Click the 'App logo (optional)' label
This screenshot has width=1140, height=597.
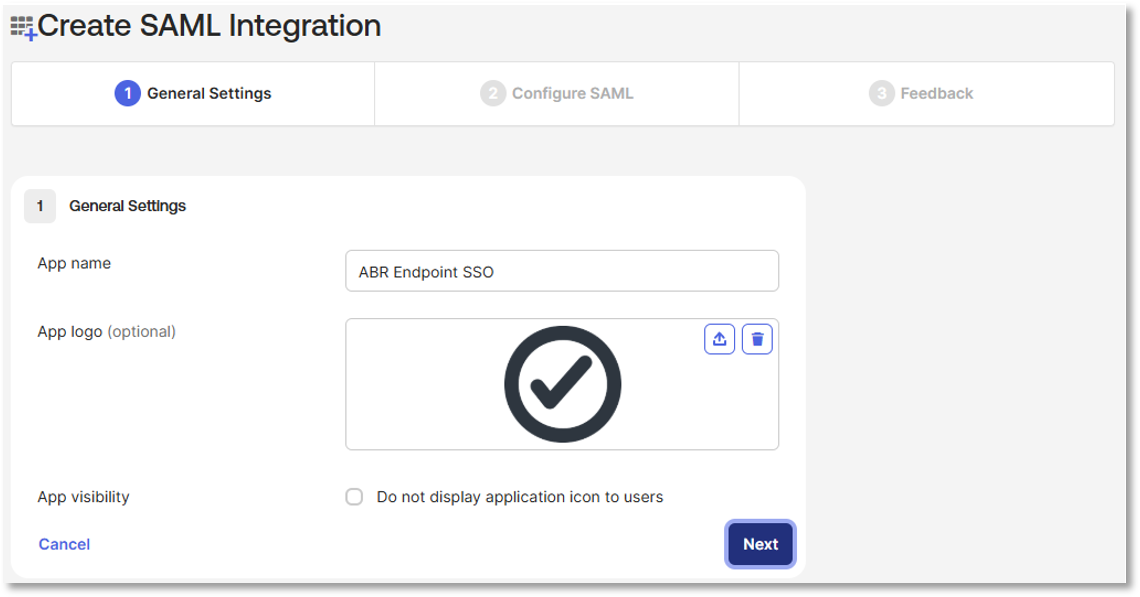106,331
